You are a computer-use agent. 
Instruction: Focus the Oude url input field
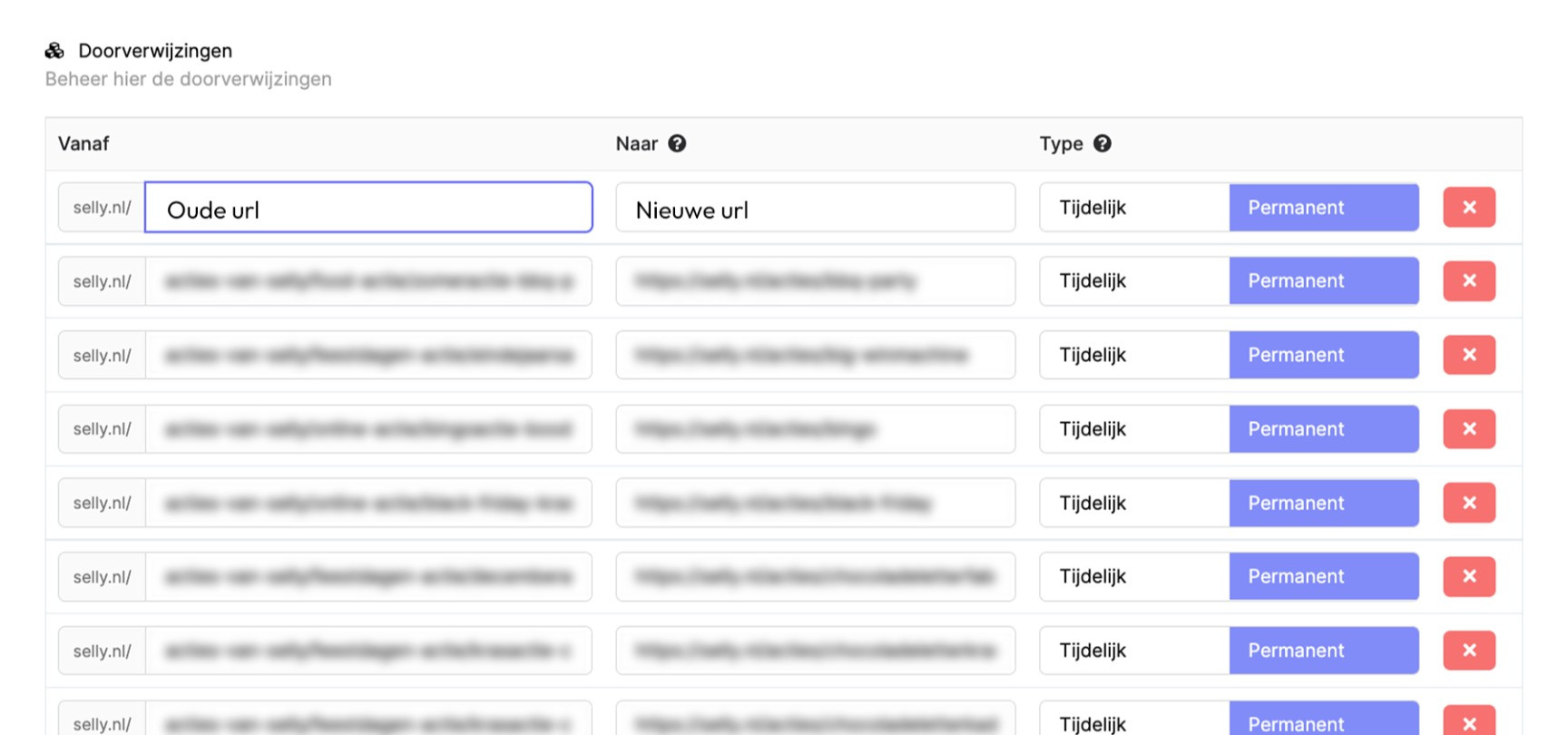click(x=368, y=208)
